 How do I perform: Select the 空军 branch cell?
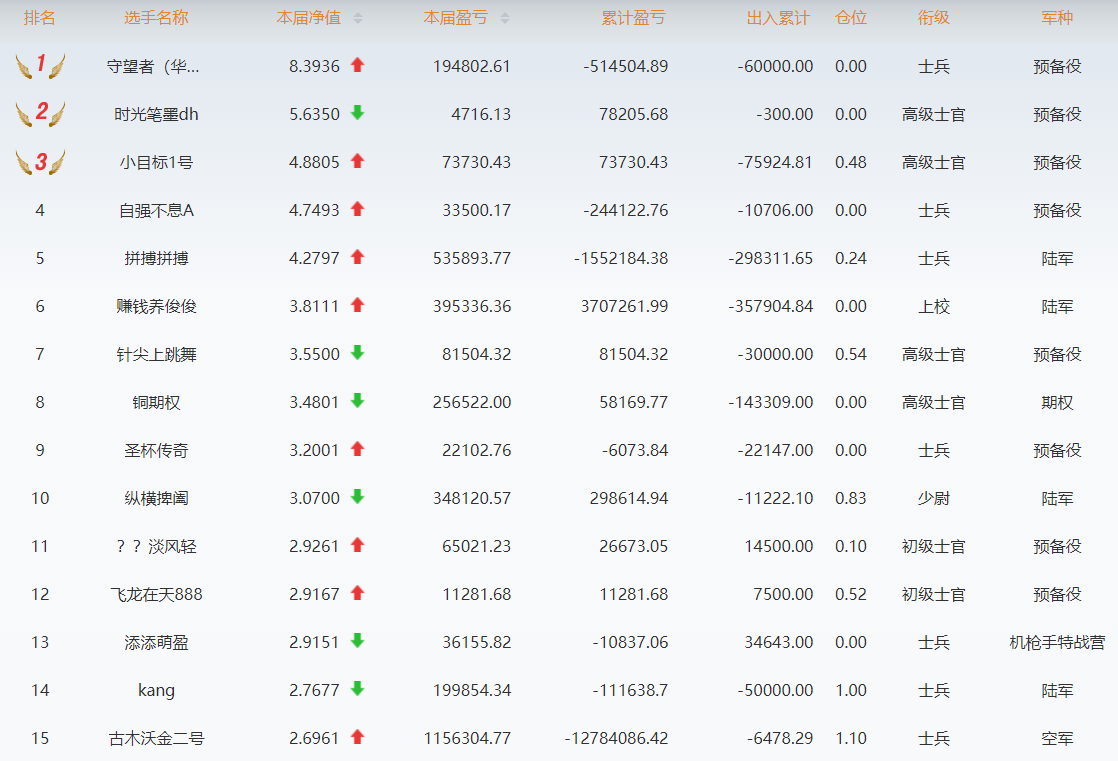1057,739
